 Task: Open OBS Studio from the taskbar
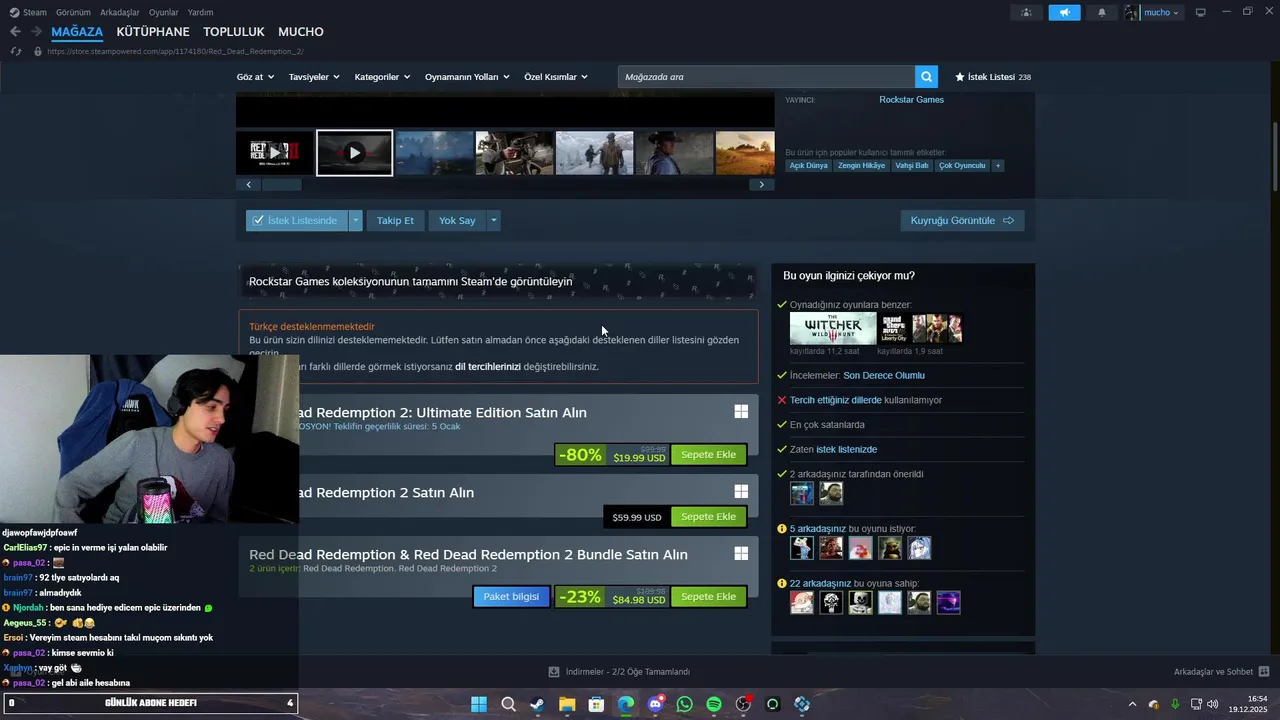[743, 704]
